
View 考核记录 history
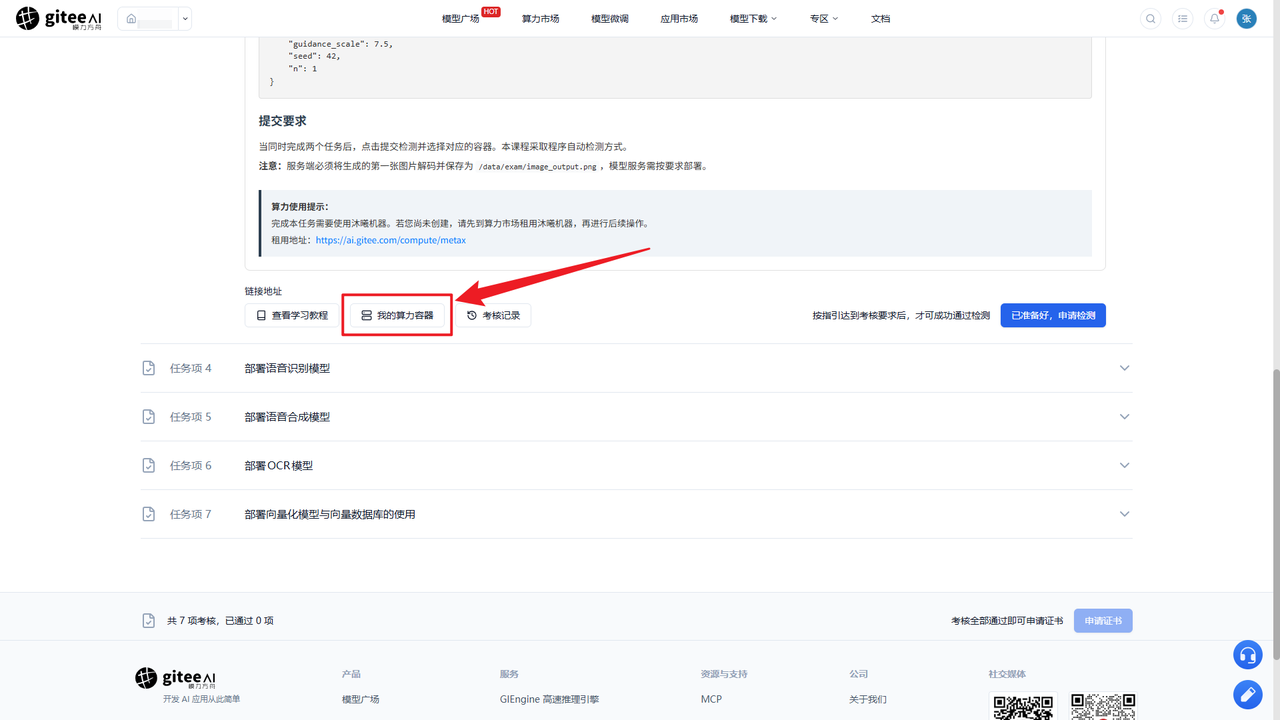(x=493, y=315)
